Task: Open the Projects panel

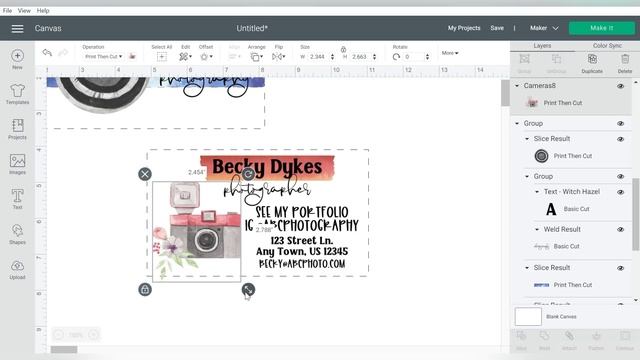Action: 17,129
